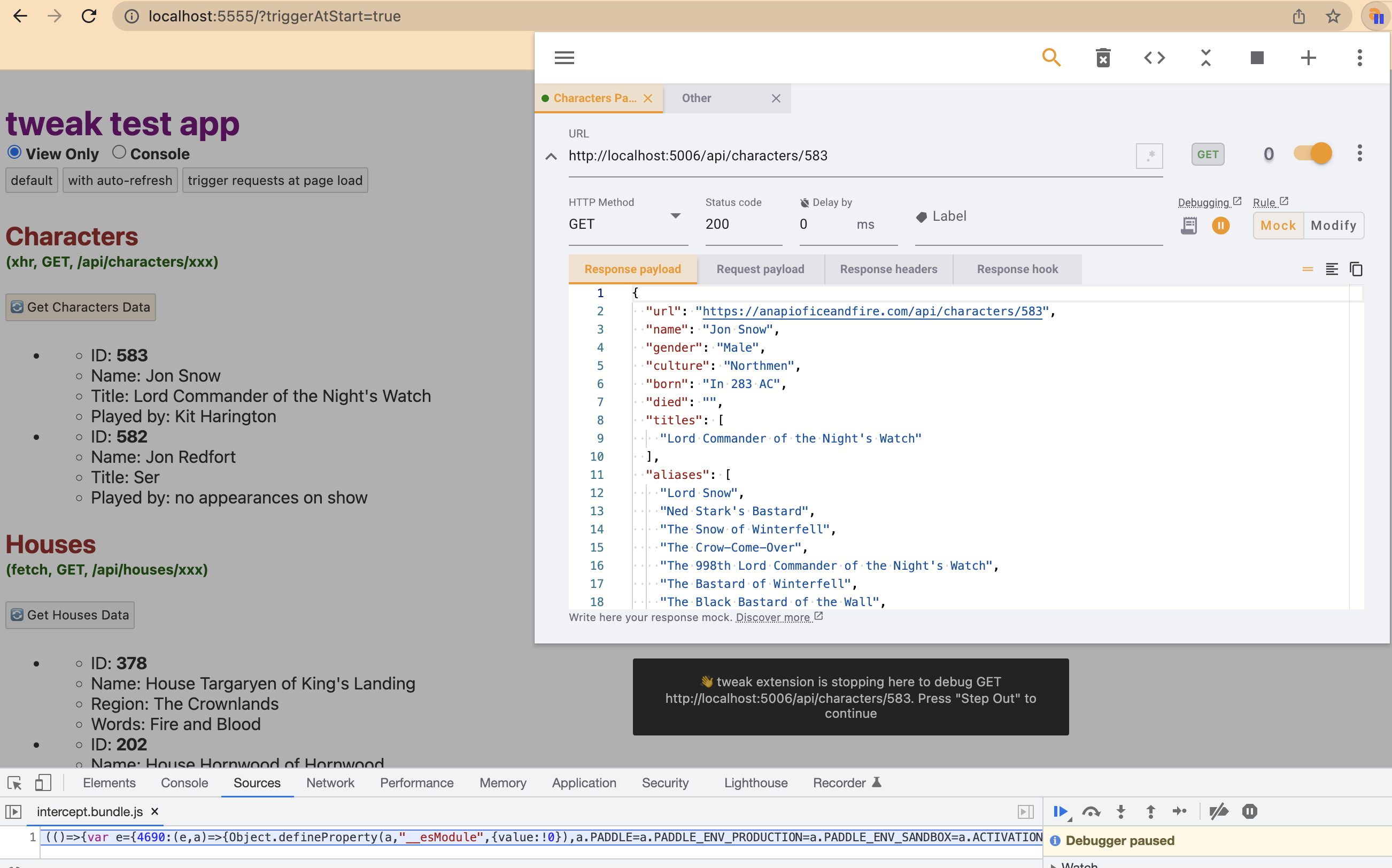1392x868 pixels.
Task: Click the code brackets icon
Action: click(1154, 57)
